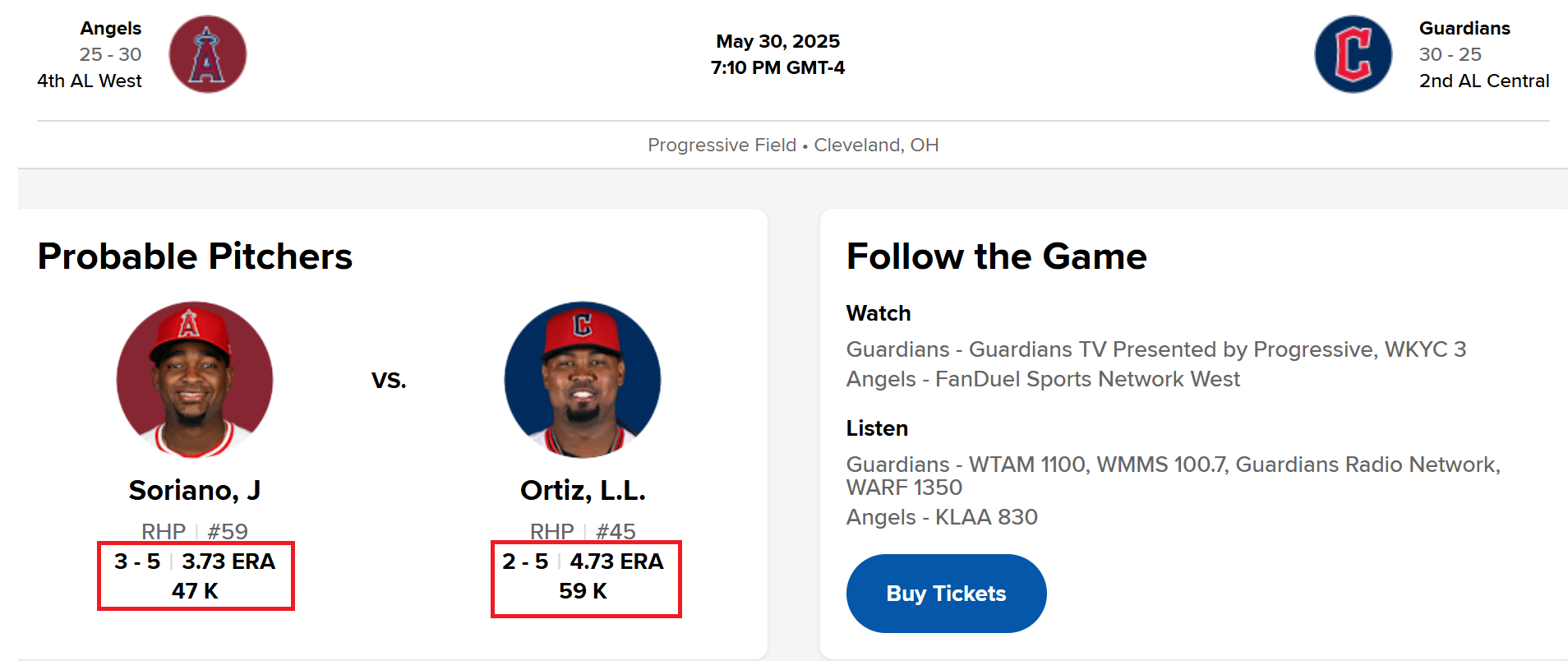
Task: Click the Angels KLAA 830 radio line
Action: click(942, 517)
